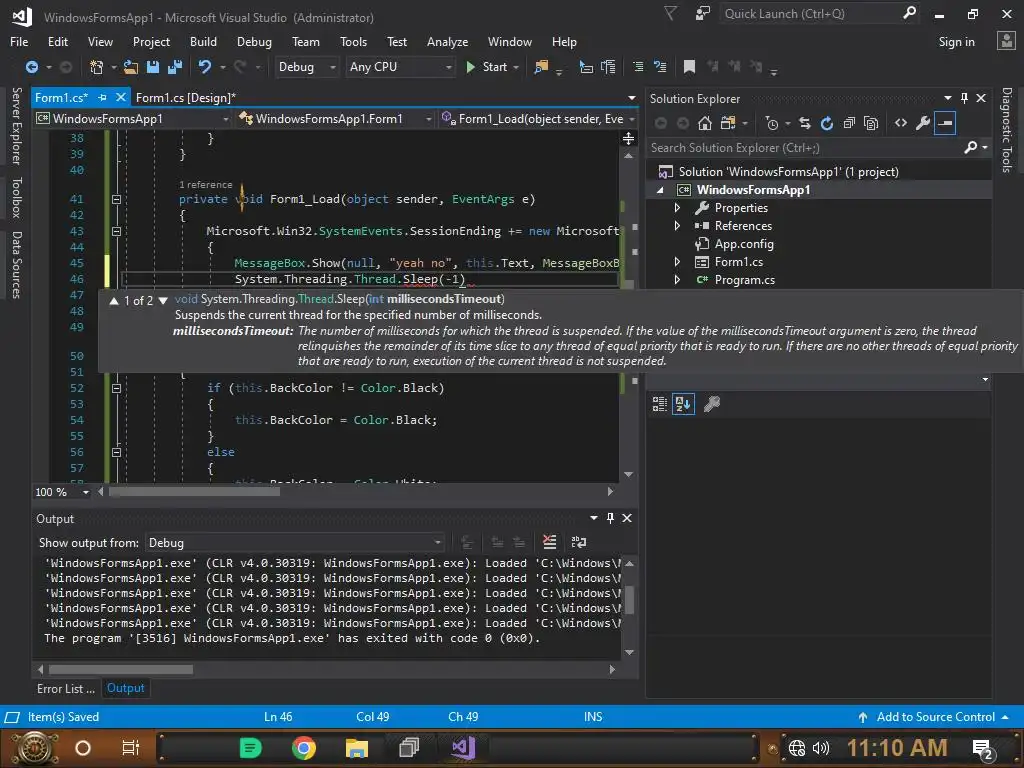Click the feedback icon next to Quick Launch
The height and width of the screenshot is (768, 1024).
(703, 14)
